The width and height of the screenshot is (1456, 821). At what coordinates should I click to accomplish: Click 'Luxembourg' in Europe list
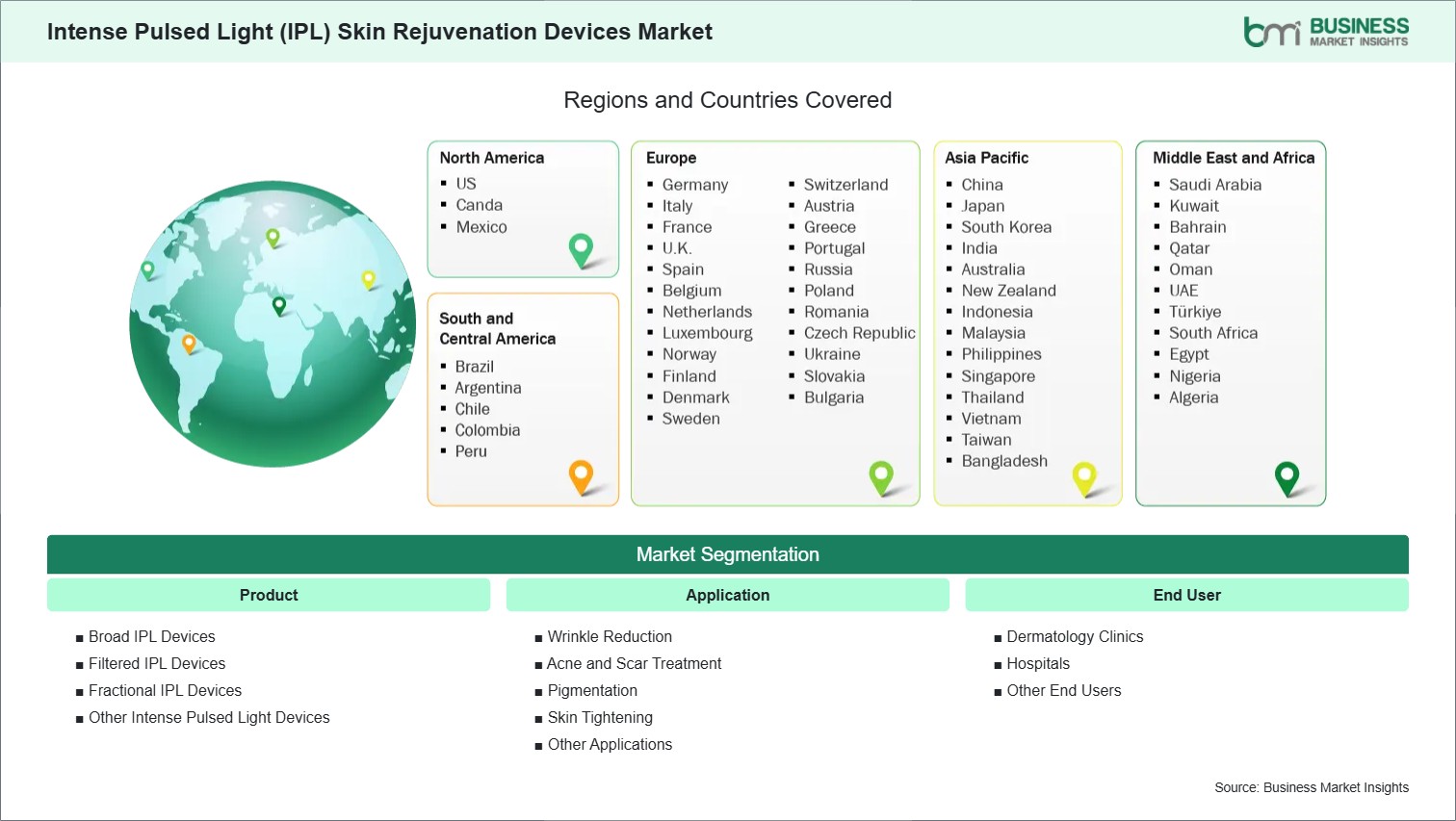click(708, 333)
